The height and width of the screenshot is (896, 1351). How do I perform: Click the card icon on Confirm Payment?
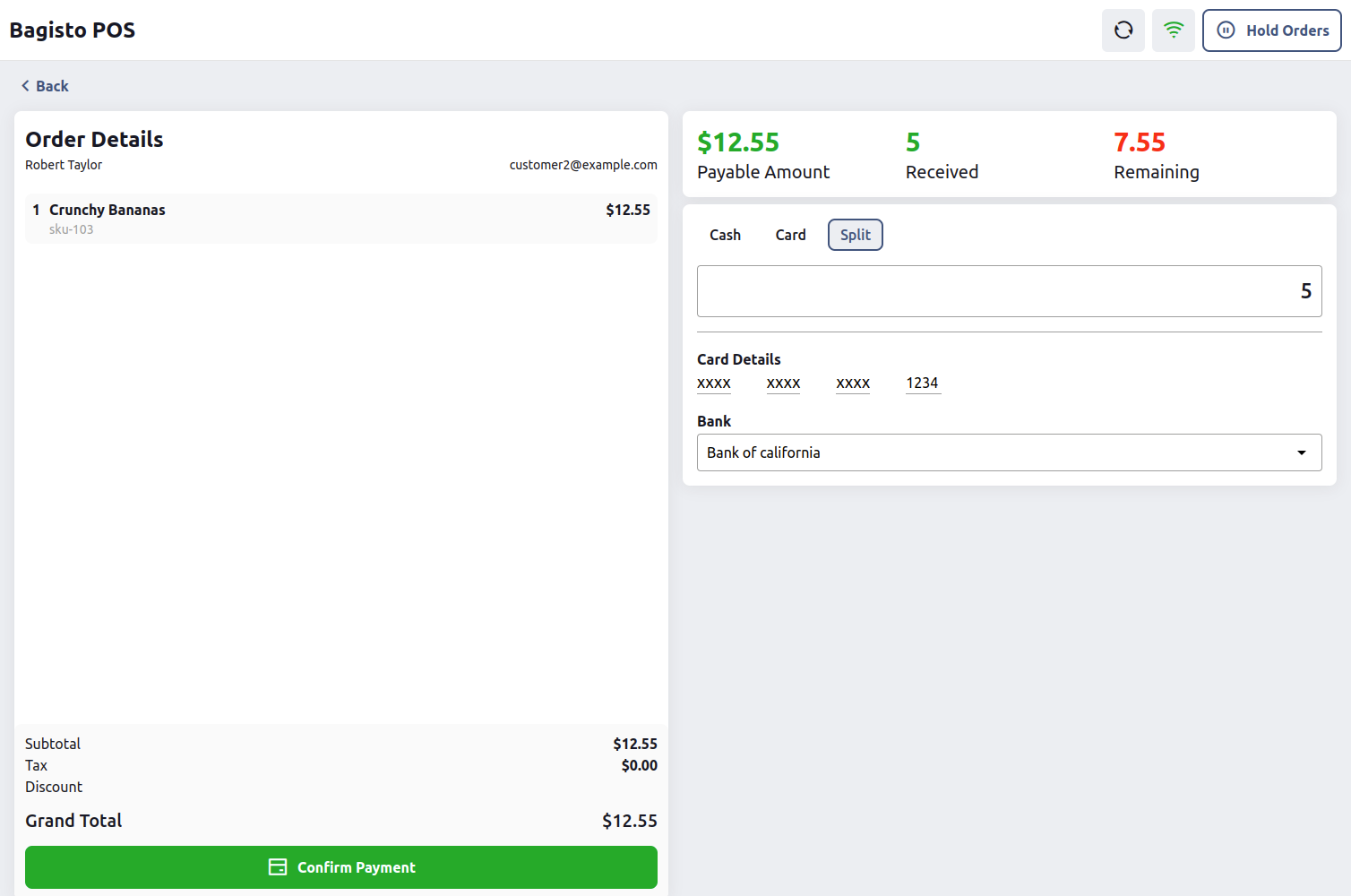pyautogui.click(x=277, y=866)
